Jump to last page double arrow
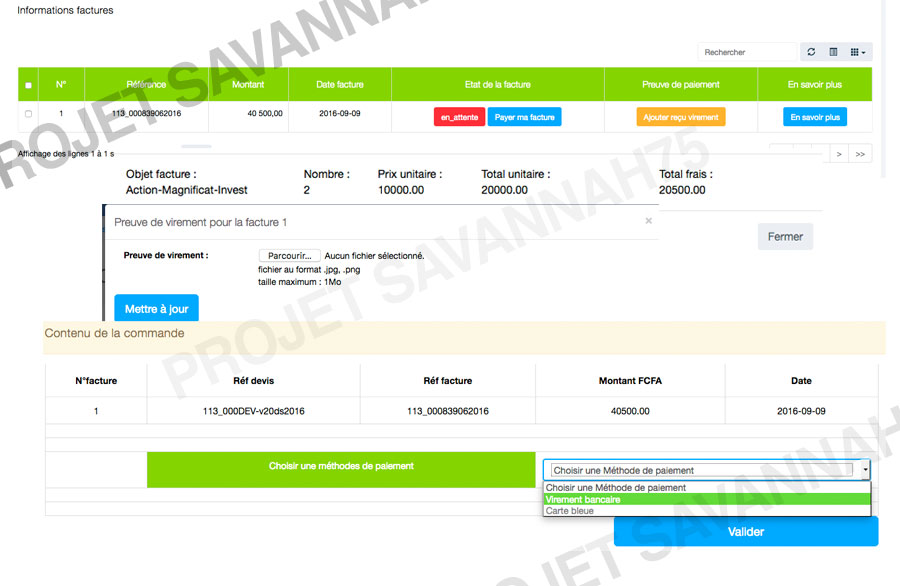900x586 pixels. (860, 154)
